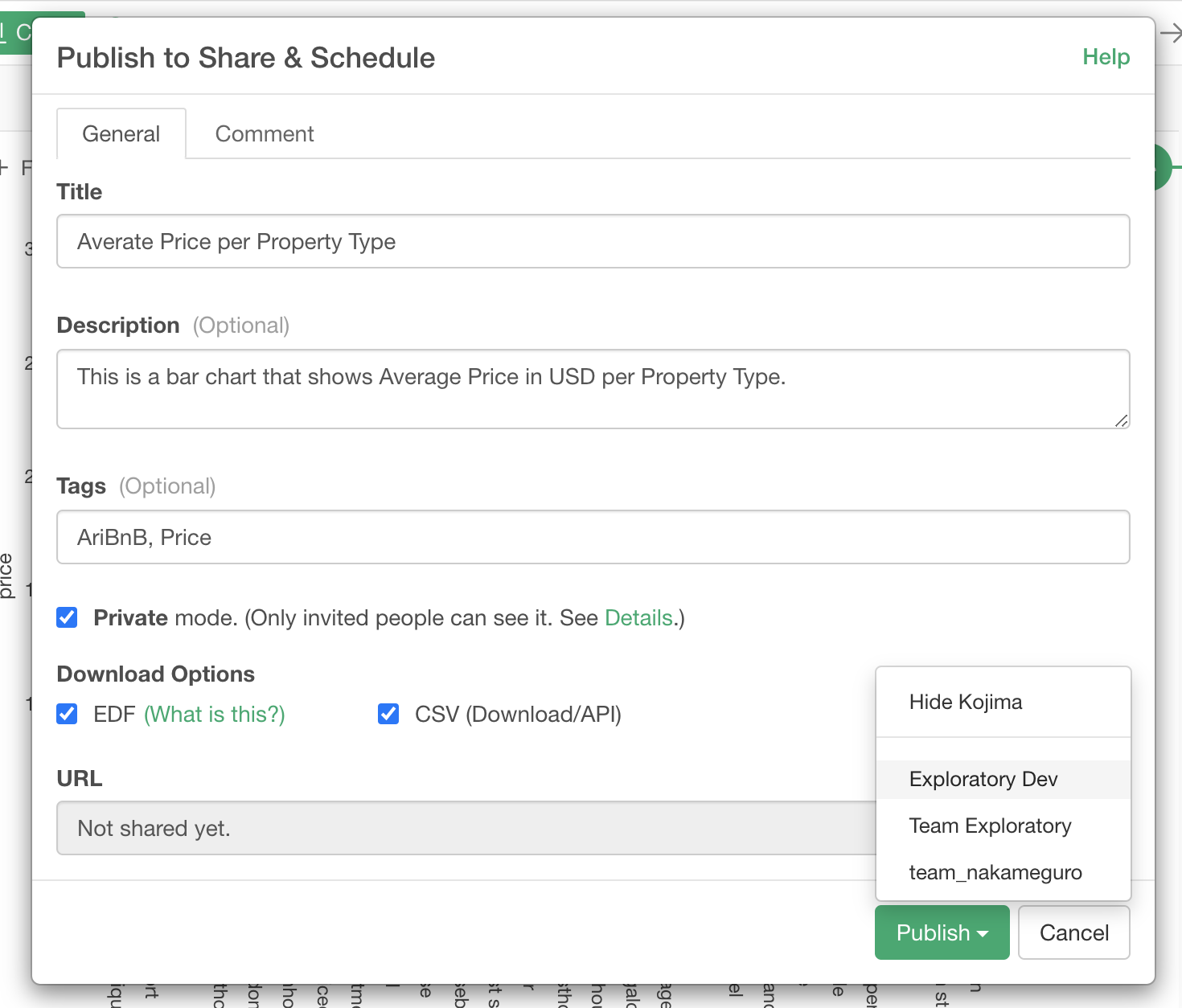Select team_nakameguro from the list

[995, 872]
